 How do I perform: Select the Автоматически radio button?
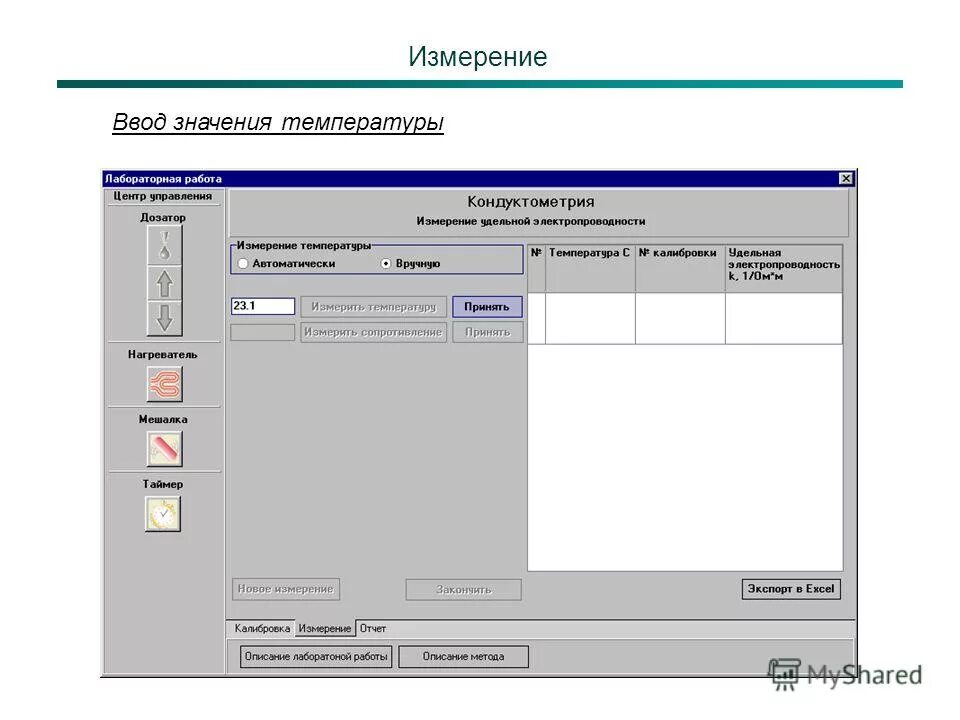[243, 263]
